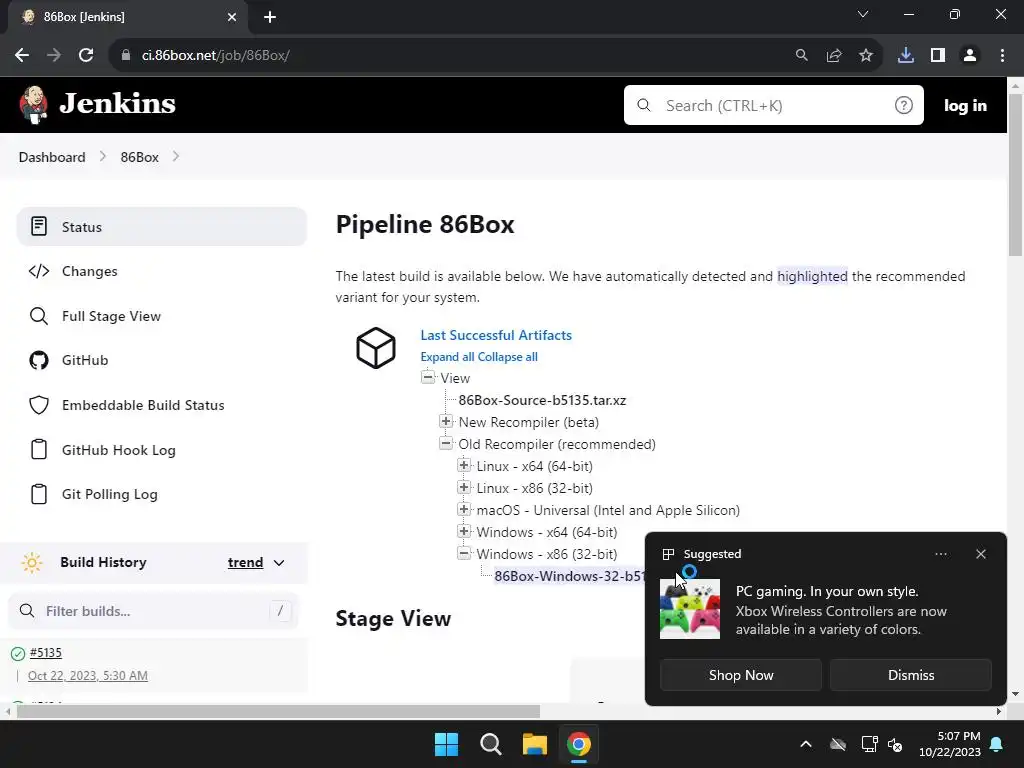This screenshot has height=768, width=1024.
Task: Expand New Recompiler (beta) node
Action: coord(446,421)
